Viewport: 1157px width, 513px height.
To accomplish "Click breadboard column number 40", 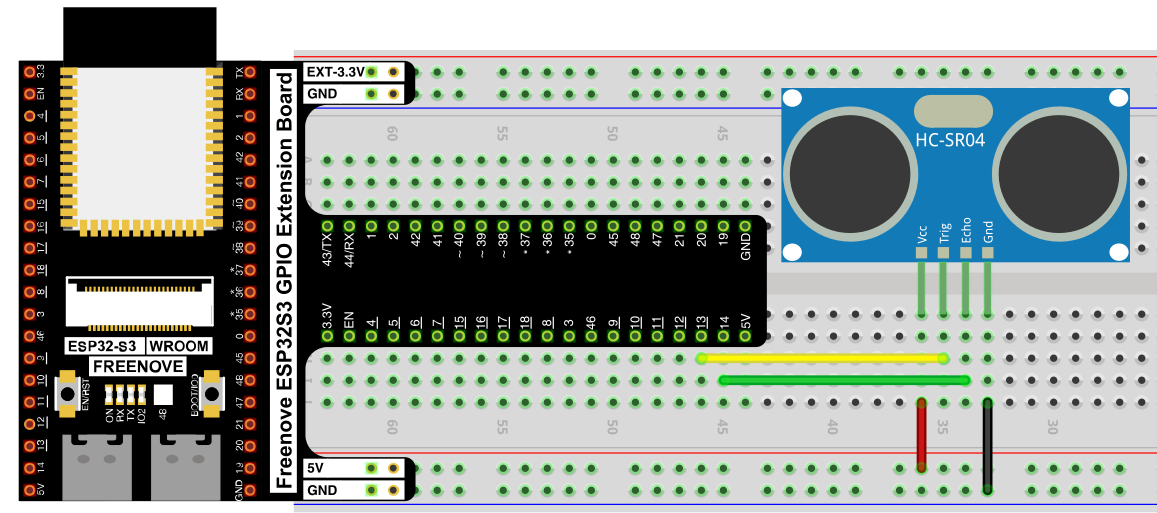I will 832,427.
